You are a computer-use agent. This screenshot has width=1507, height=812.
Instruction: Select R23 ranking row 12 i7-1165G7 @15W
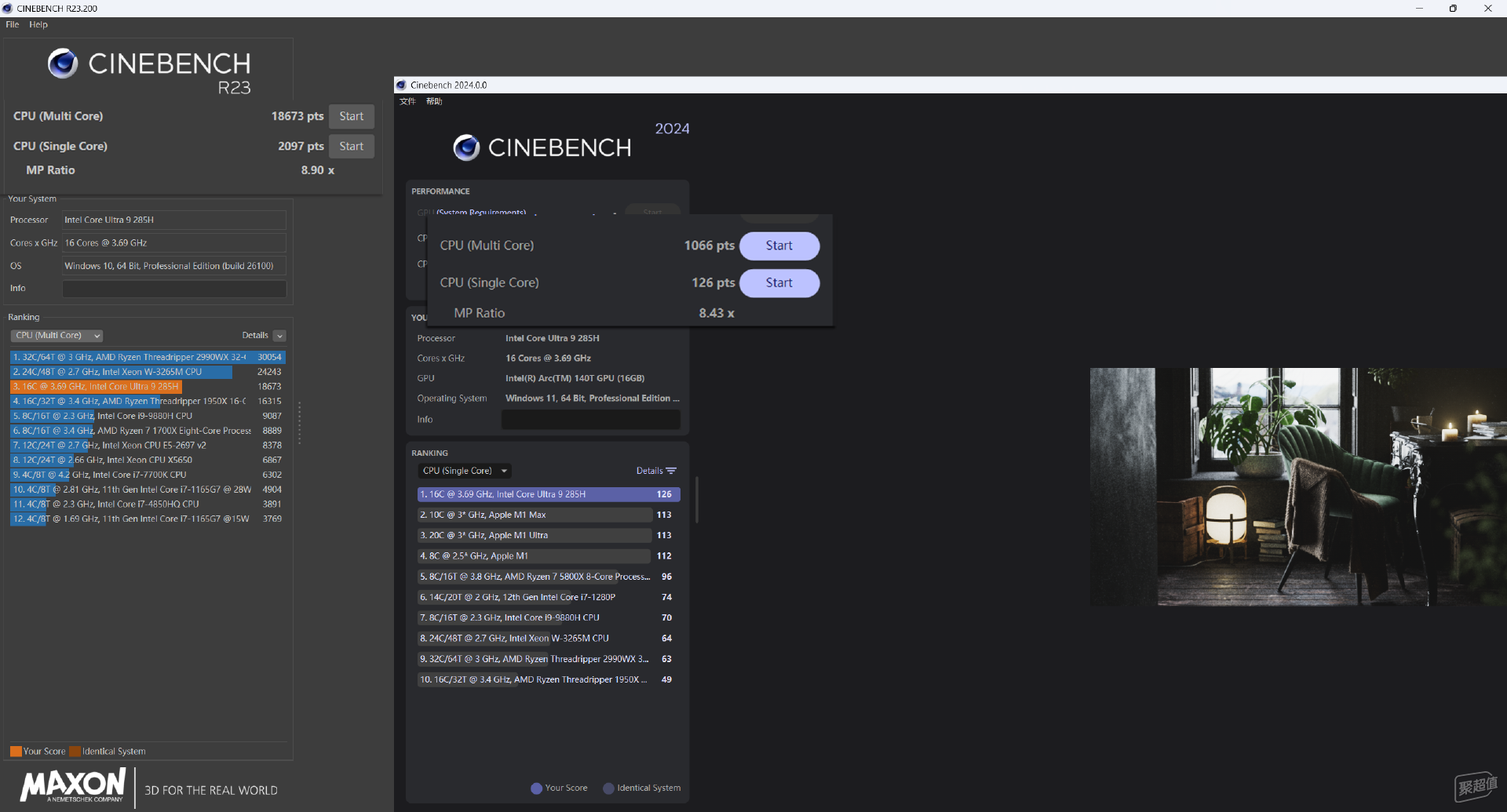pos(148,519)
